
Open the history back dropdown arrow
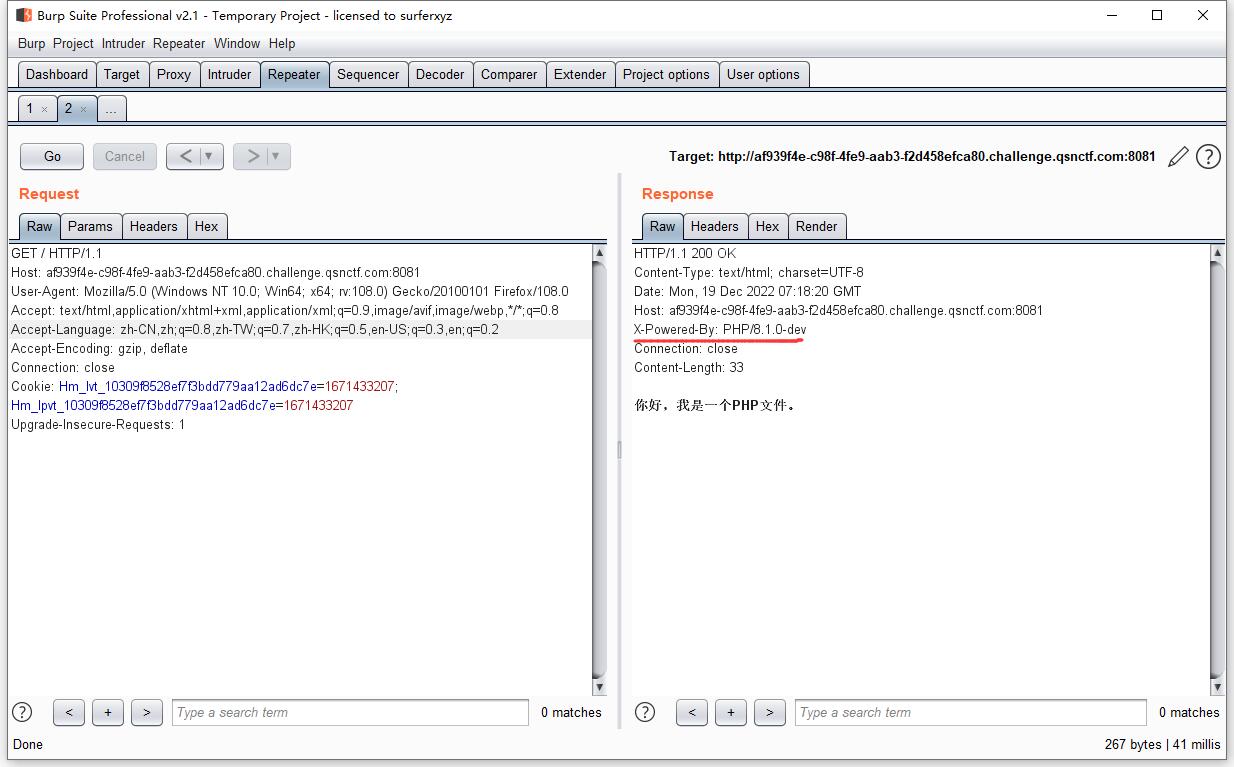[x=209, y=156]
